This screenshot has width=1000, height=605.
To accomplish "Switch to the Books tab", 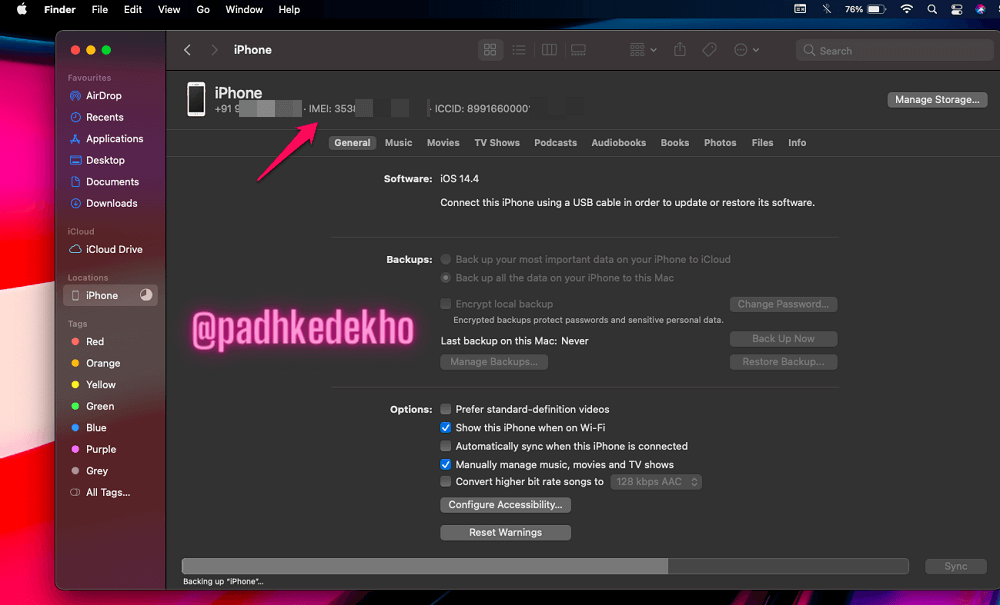I will (675, 143).
